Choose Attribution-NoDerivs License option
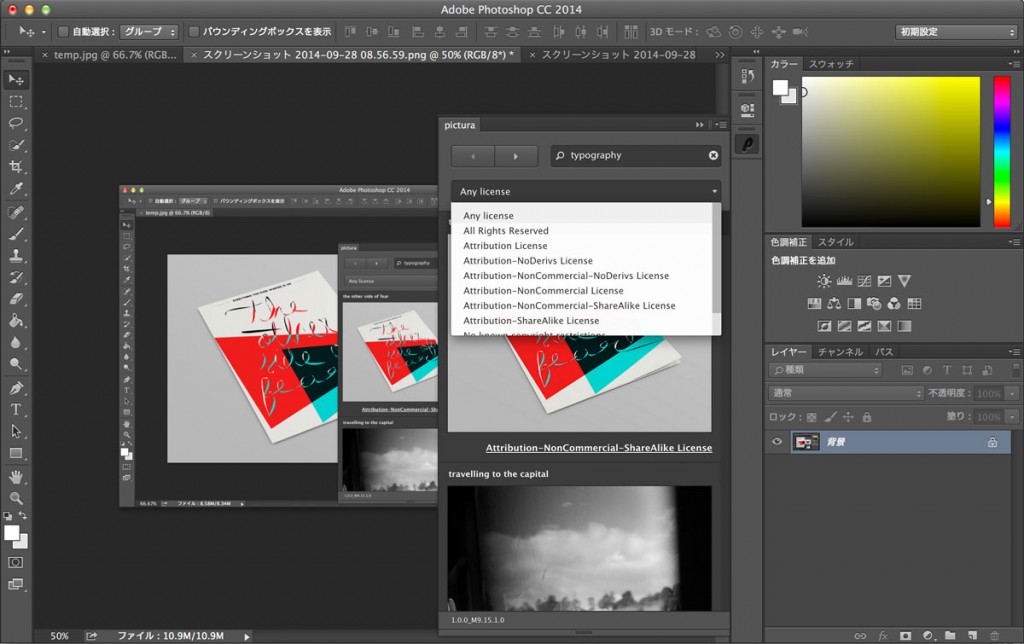Viewport: 1024px width, 644px height. tap(528, 261)
